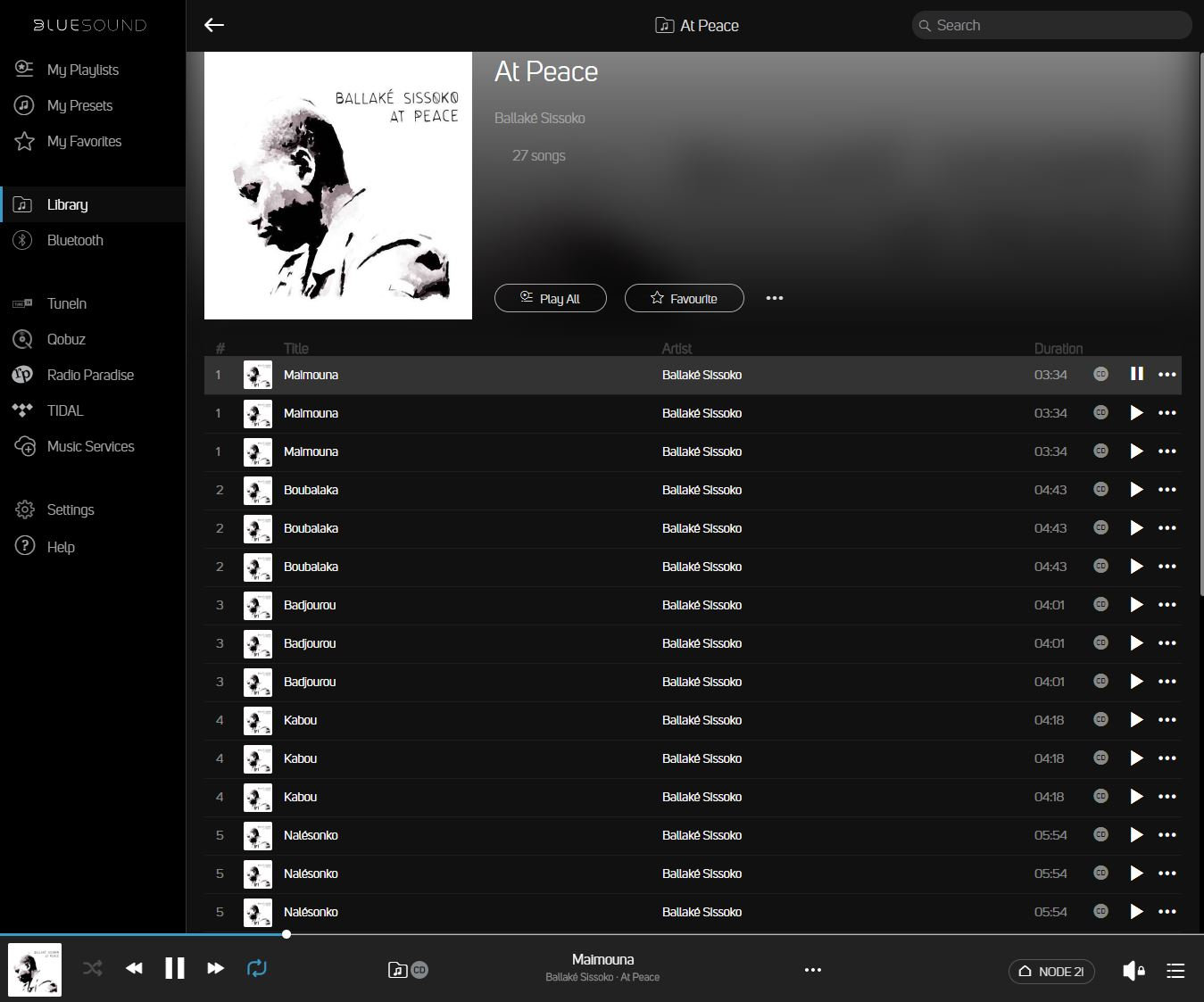Open the Qobuz service
1204x1002 pixels.
(66, 339)
